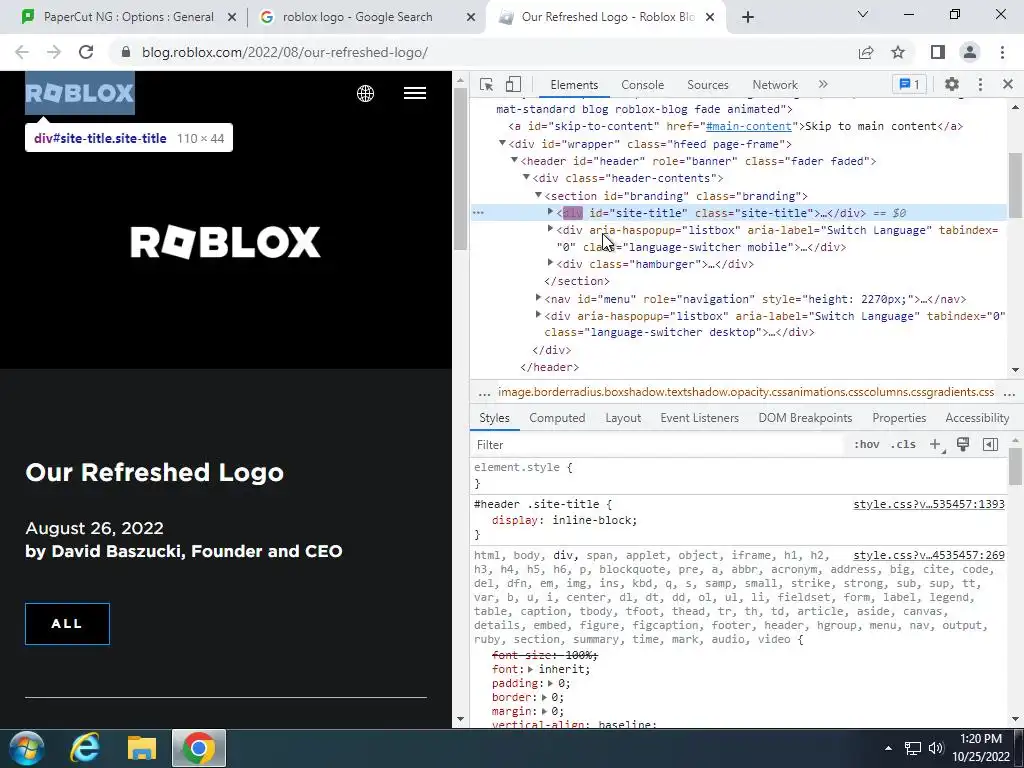The height and width of the screenshot is (768, 1024).
Task: Click the address bar URL
Action: [x=285, y=52]
